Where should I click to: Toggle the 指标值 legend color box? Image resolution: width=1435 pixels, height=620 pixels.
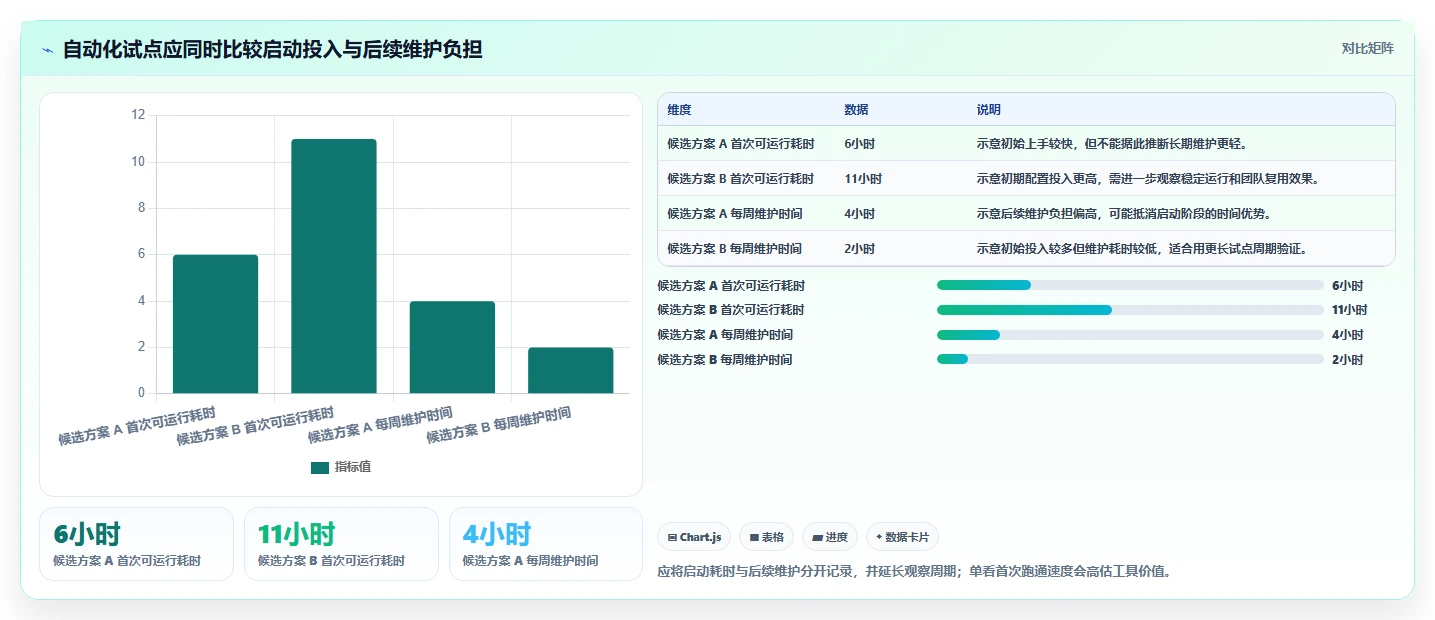pyautogui.click(x=320, y=467)
